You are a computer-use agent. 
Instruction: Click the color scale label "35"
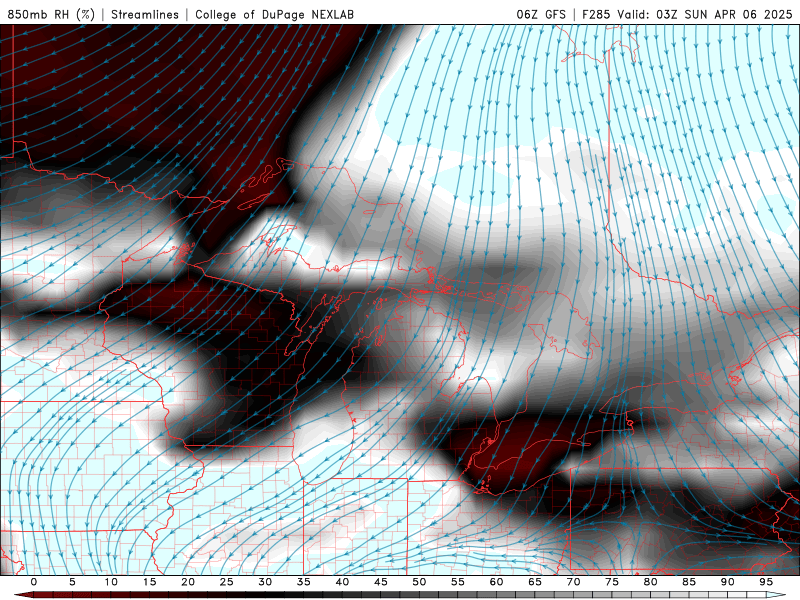(x=304, y=582)
